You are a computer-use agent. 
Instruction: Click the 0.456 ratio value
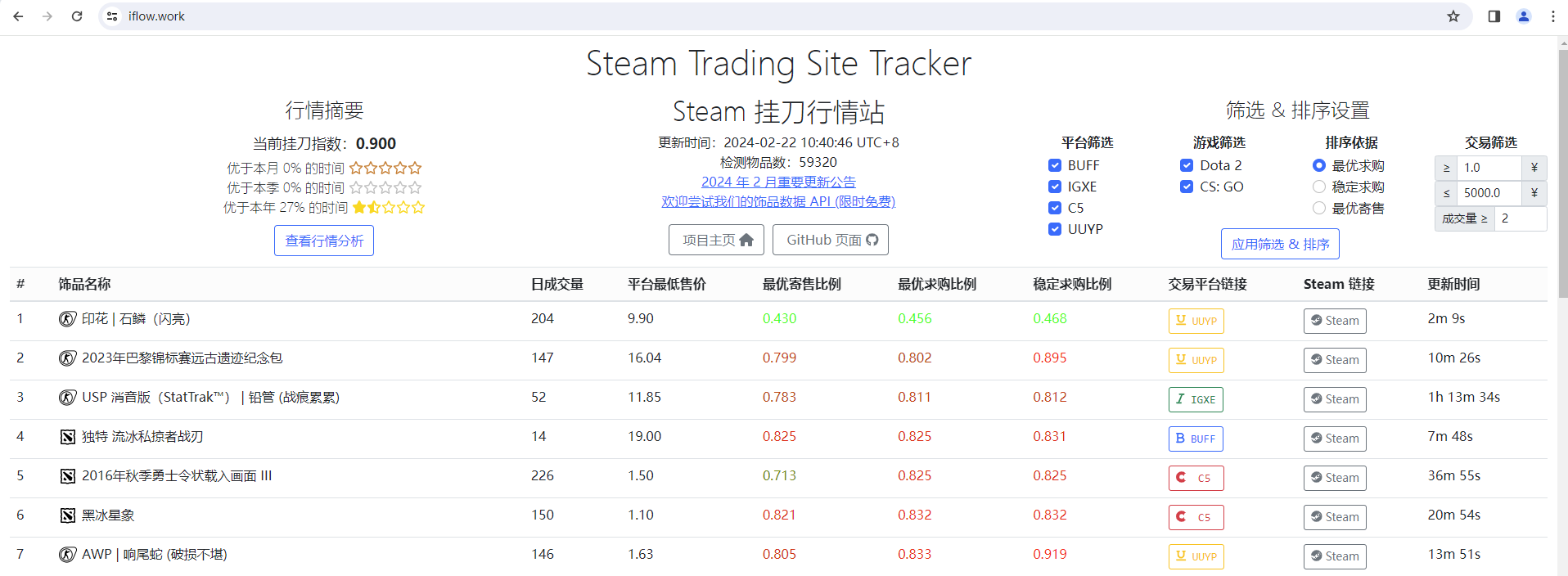click(915, 319)
